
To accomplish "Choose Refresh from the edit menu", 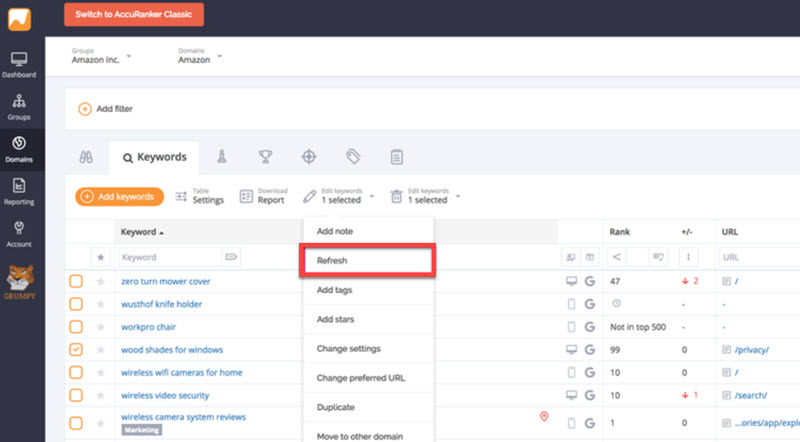I will 367,259.
